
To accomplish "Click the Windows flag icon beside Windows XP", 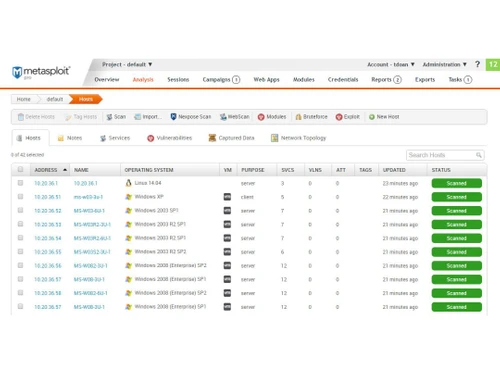I will (x=128, y=197).
